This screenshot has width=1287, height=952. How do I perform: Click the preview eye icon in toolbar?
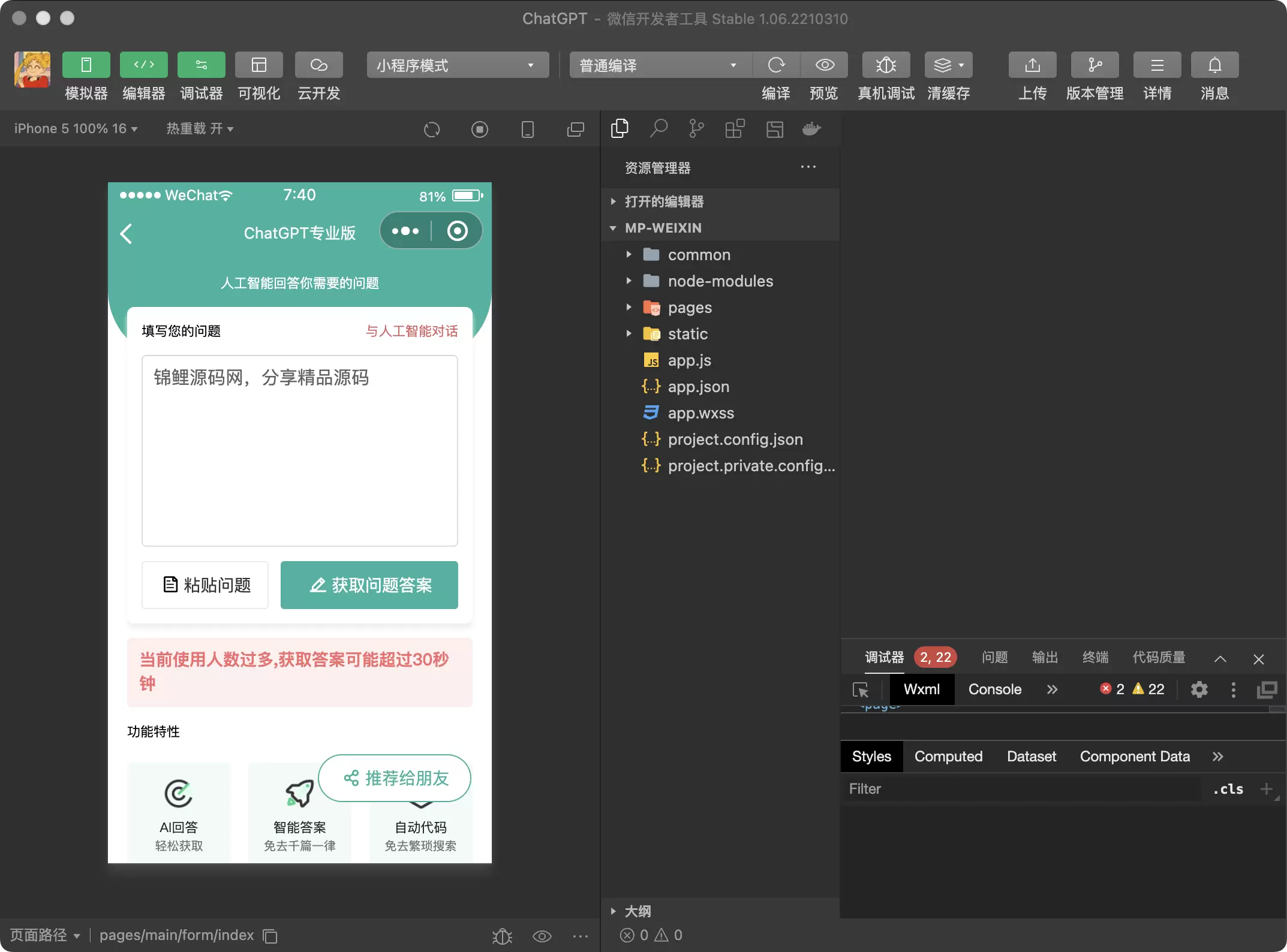[825, 65]
